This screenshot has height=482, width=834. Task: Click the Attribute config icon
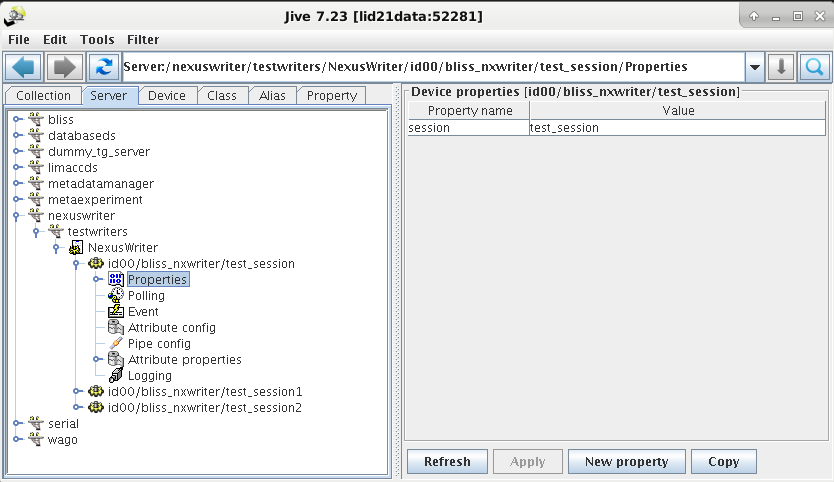[116, 327]
